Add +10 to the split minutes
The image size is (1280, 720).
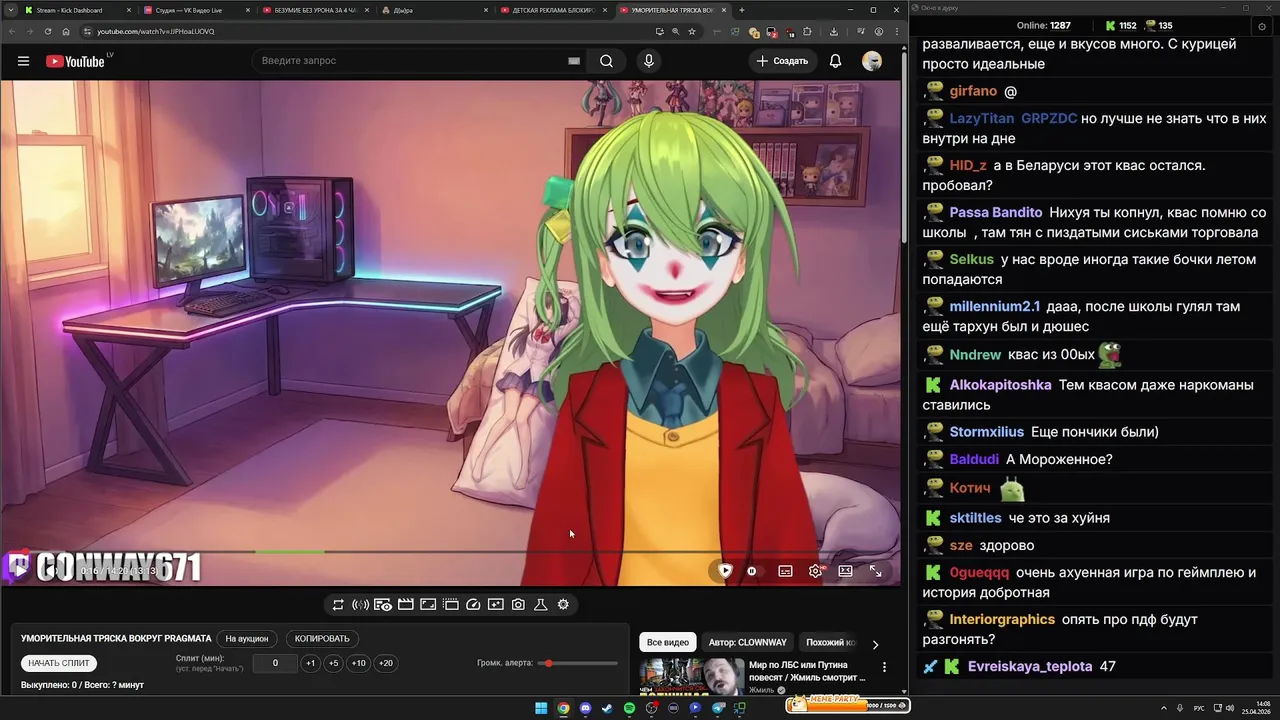click(358, 663)
